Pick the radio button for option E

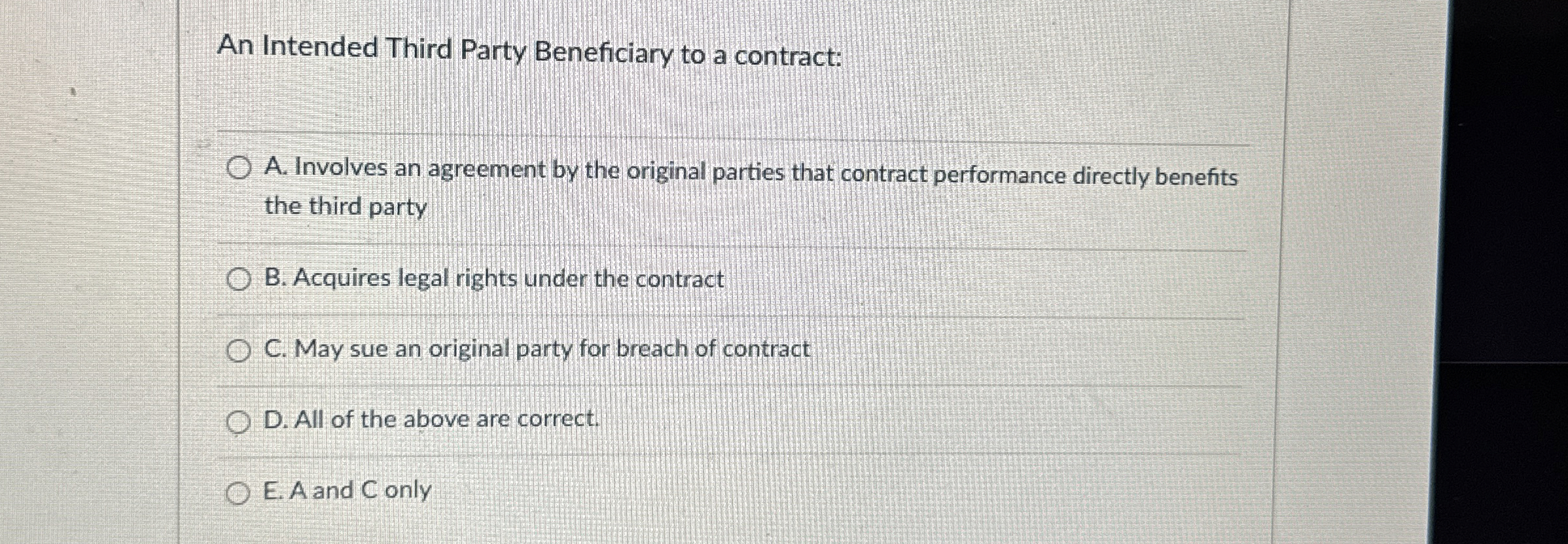tap(238, 493)
